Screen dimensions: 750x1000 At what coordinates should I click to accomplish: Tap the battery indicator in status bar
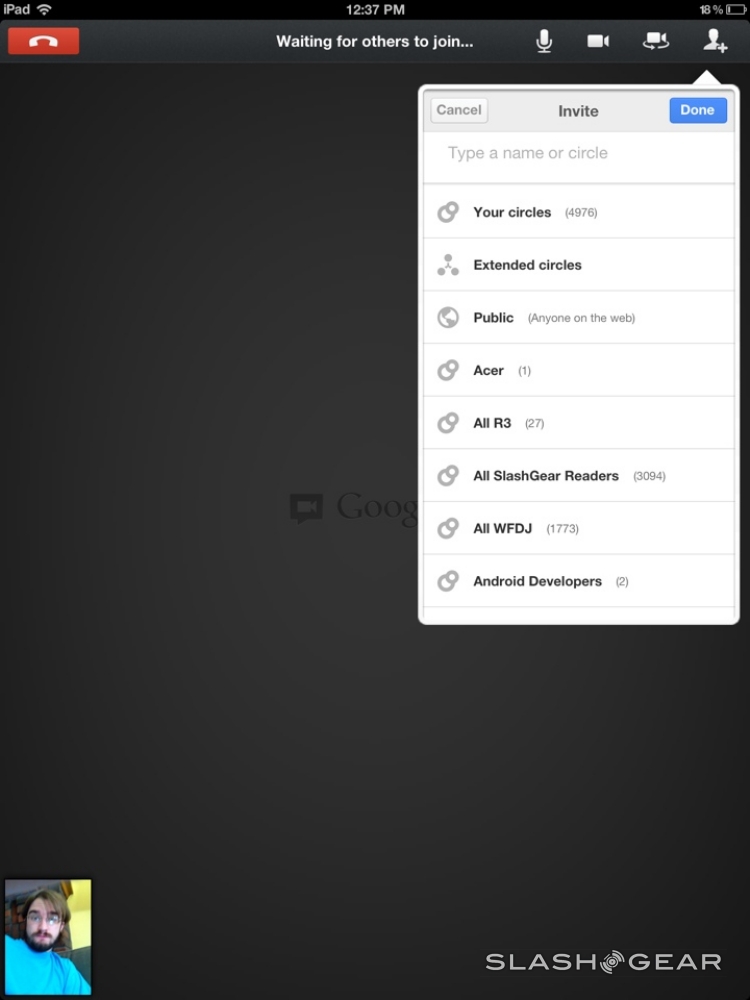pos(735,10)
